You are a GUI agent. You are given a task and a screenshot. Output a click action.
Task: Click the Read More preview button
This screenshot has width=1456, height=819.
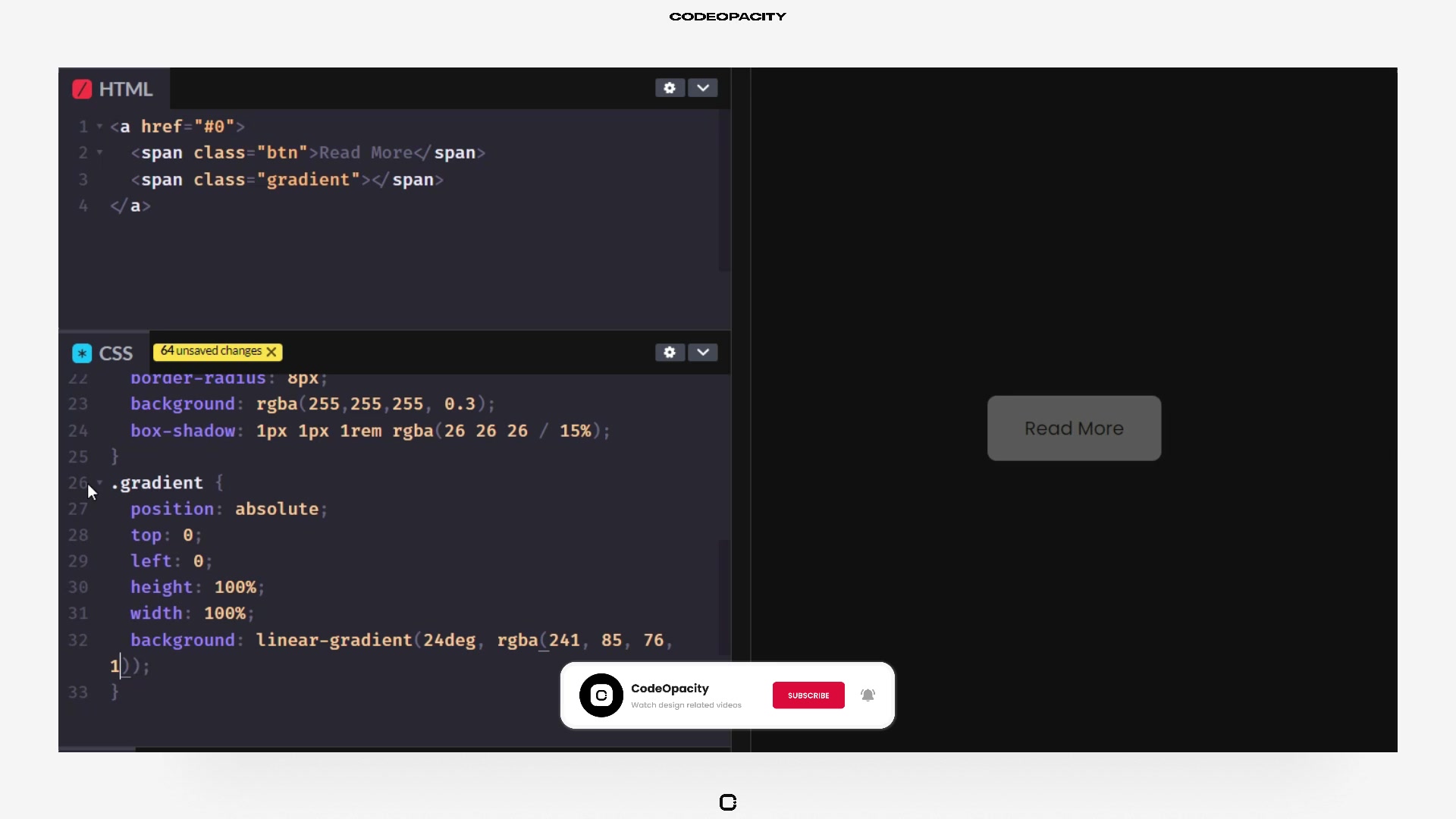[x=1074, y=428]
